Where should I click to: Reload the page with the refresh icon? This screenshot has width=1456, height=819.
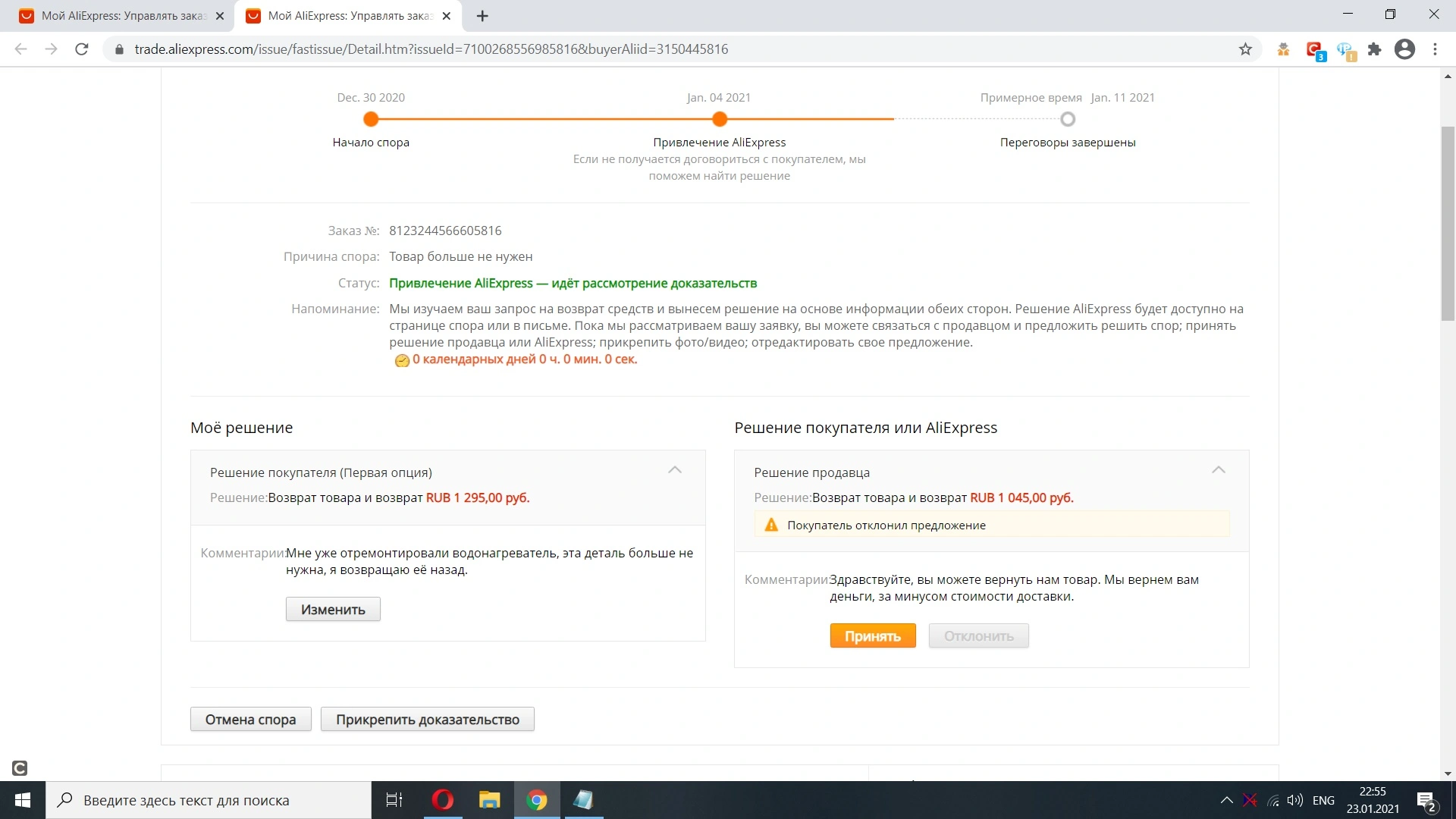[82, 49]
